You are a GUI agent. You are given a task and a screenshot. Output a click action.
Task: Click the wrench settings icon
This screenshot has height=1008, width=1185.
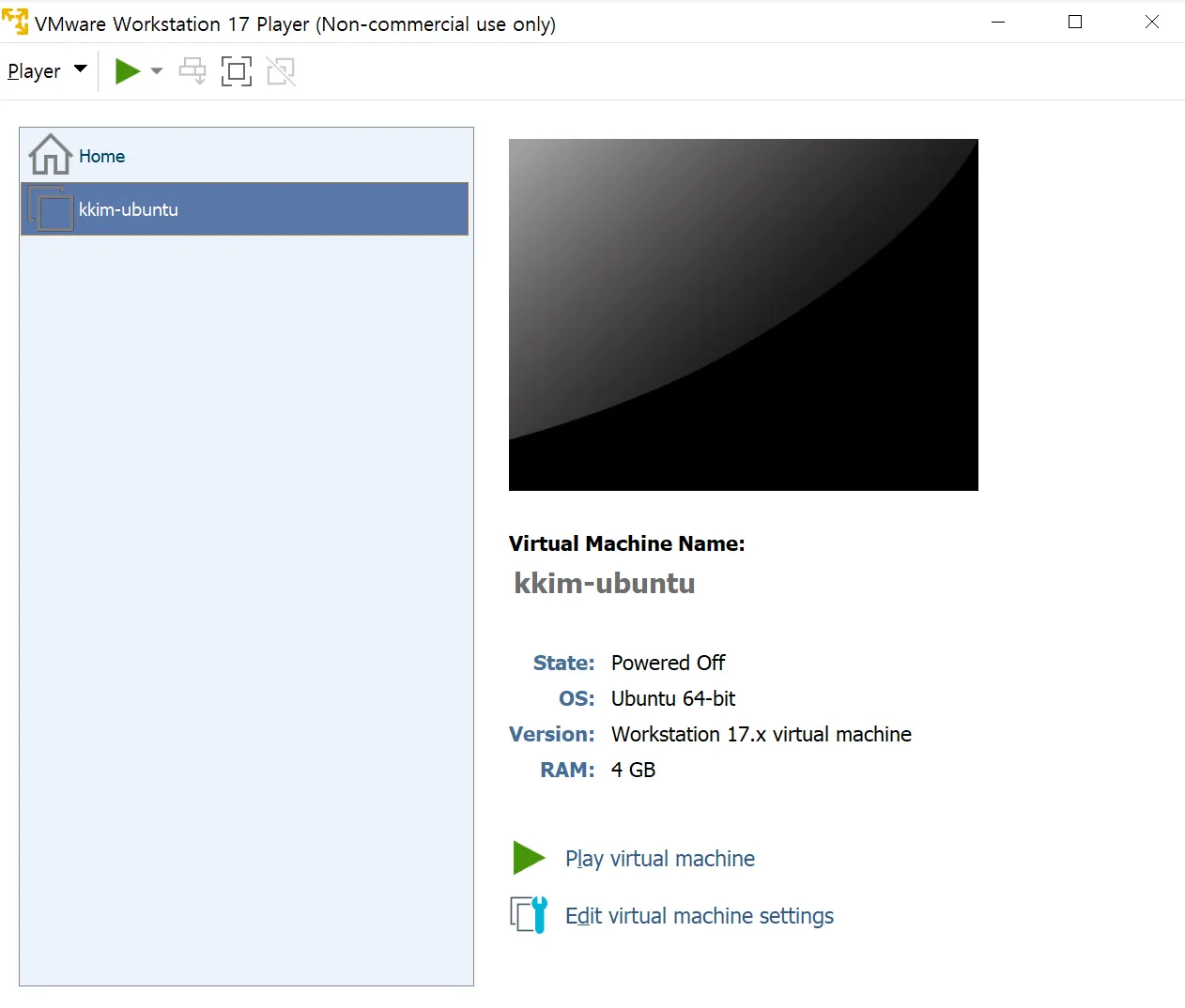point(529,915)
